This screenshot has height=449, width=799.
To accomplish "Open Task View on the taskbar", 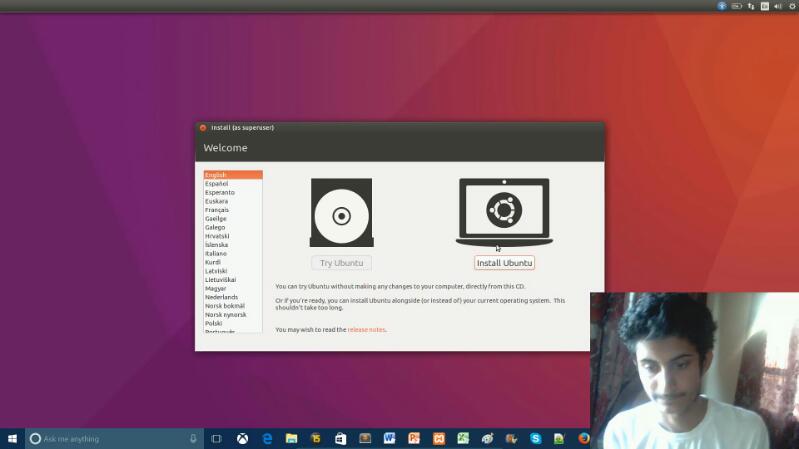I will [216, 438].
